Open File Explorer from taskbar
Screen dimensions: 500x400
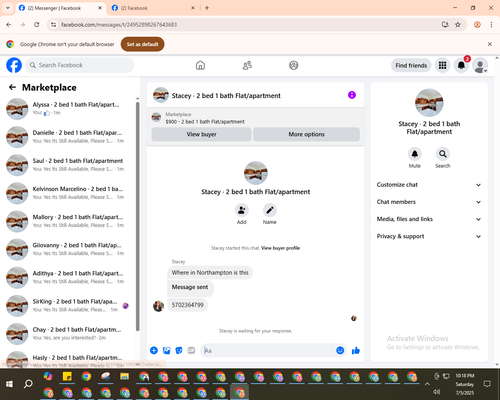click(124, 377)
